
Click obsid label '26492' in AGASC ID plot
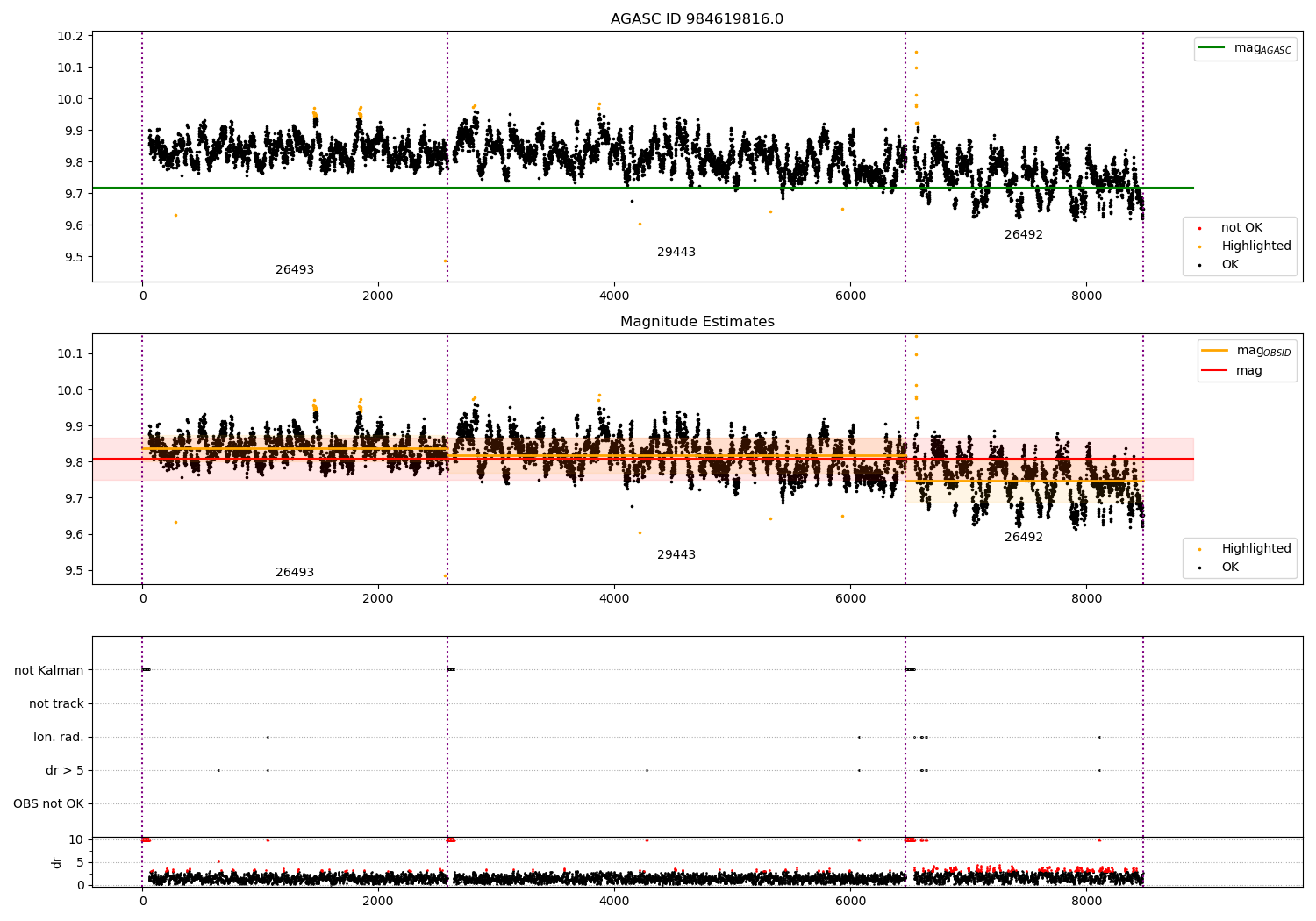pos(1024,235)
